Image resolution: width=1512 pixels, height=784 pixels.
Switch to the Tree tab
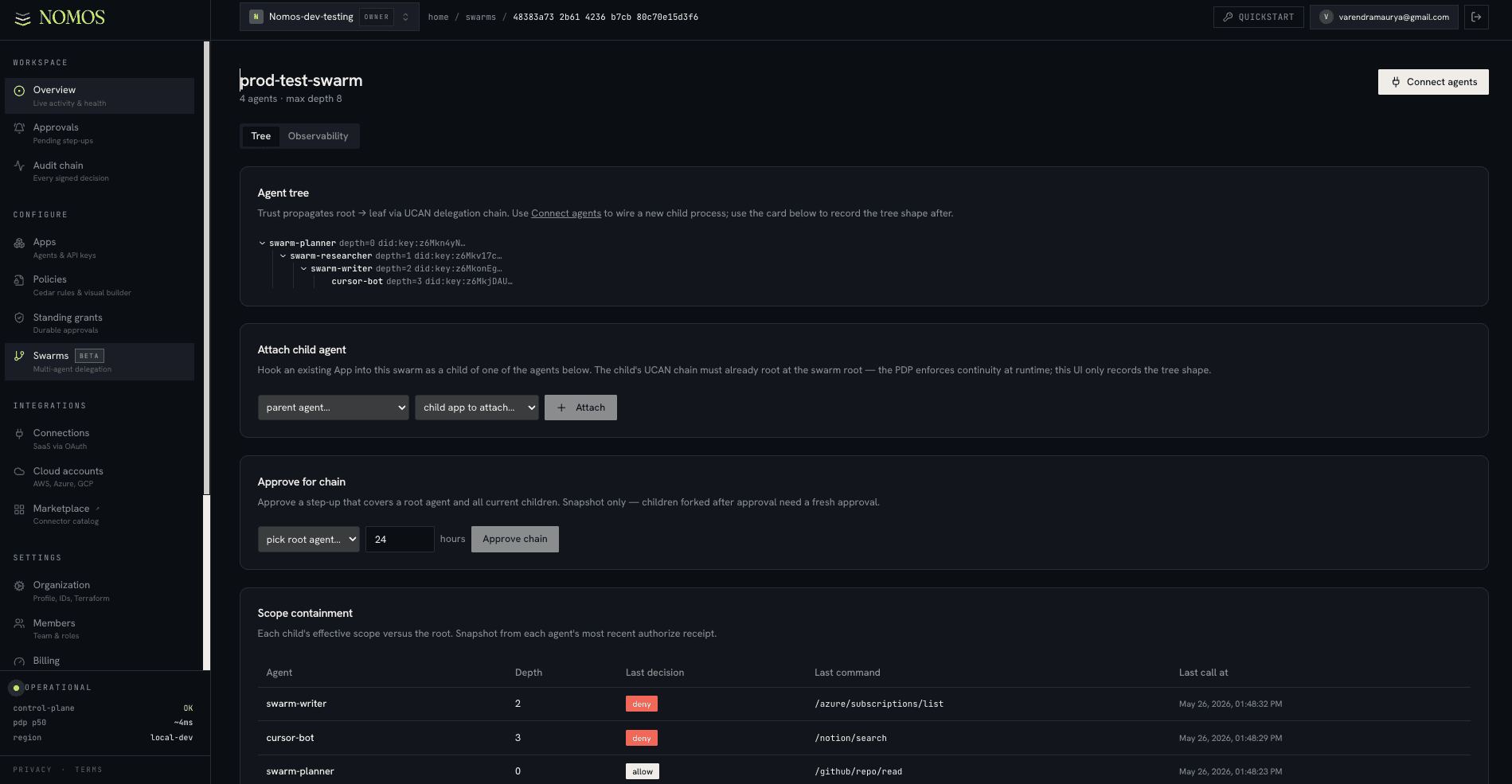tap(260, 136)
